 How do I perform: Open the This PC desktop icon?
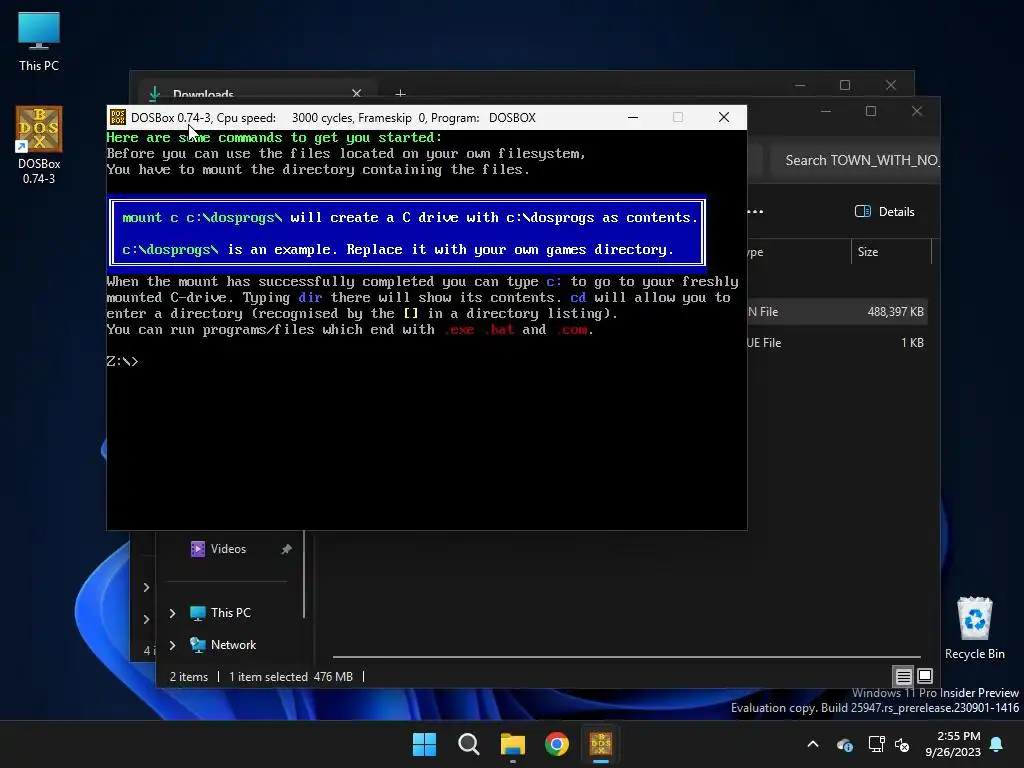click(x=39, y=42)
